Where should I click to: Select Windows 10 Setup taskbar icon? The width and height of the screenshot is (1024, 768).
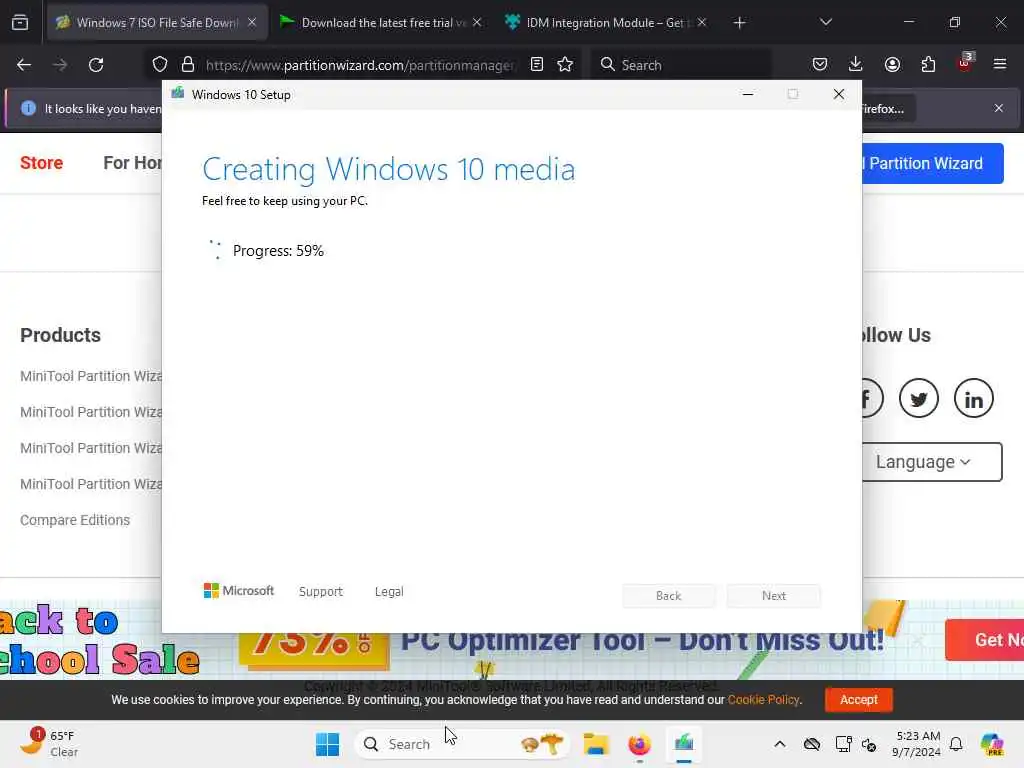[684, 744]
